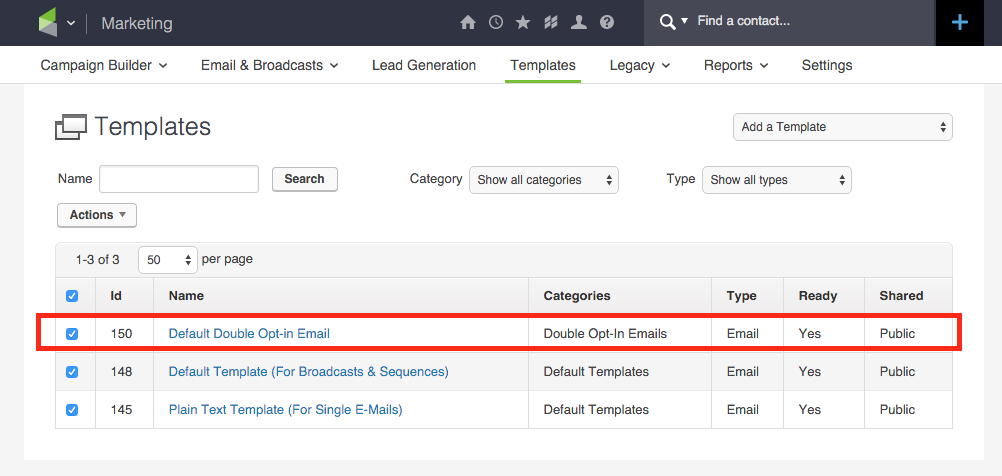
Task: Click the green Infusionsoft logo
Action: (47, 23)
